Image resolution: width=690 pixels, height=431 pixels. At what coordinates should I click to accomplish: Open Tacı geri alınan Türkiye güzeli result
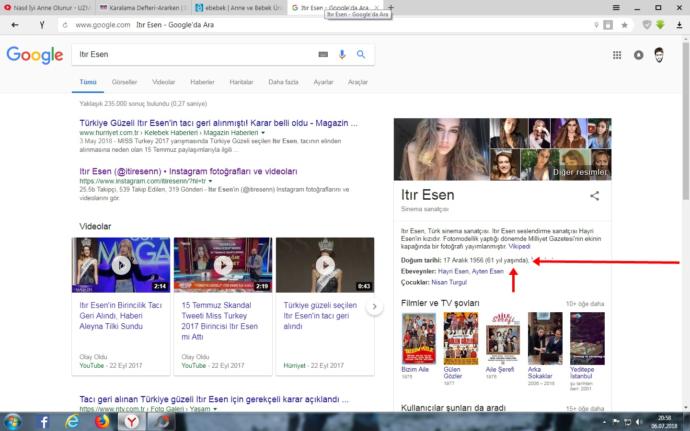214,399
